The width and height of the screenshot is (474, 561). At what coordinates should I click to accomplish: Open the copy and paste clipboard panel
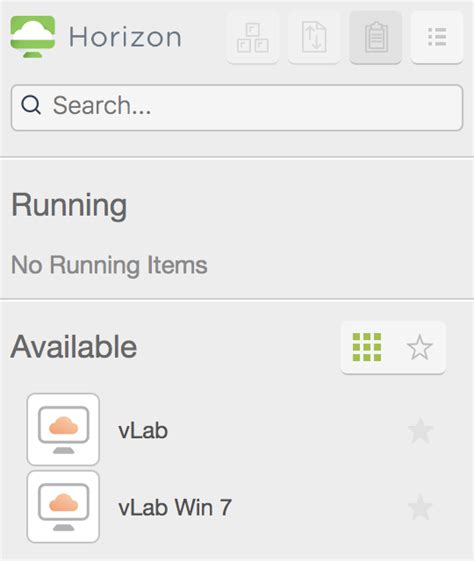pyautogui.click(x=376, y=38)
